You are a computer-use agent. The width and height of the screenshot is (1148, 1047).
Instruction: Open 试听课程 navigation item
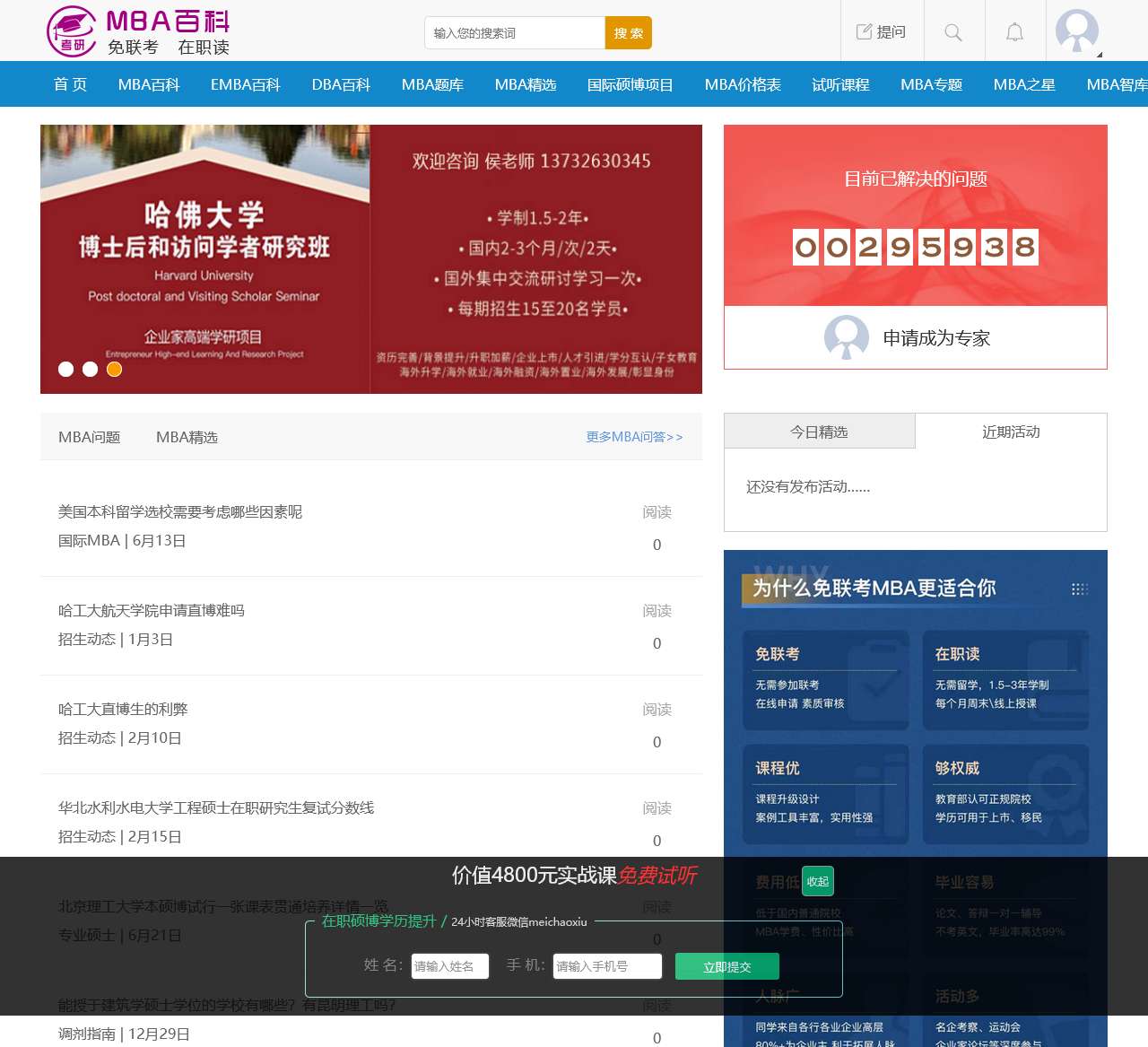pos(840,84)
